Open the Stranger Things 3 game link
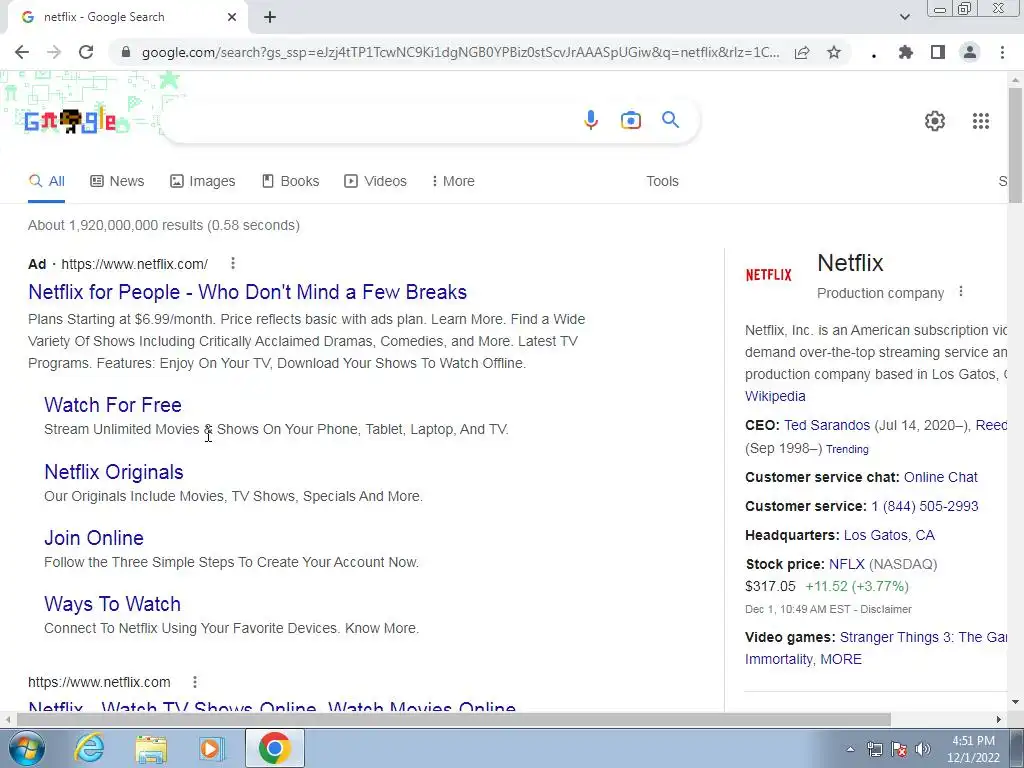Image resolution: width=1024 pixels, height=768 pixels. 923,637
